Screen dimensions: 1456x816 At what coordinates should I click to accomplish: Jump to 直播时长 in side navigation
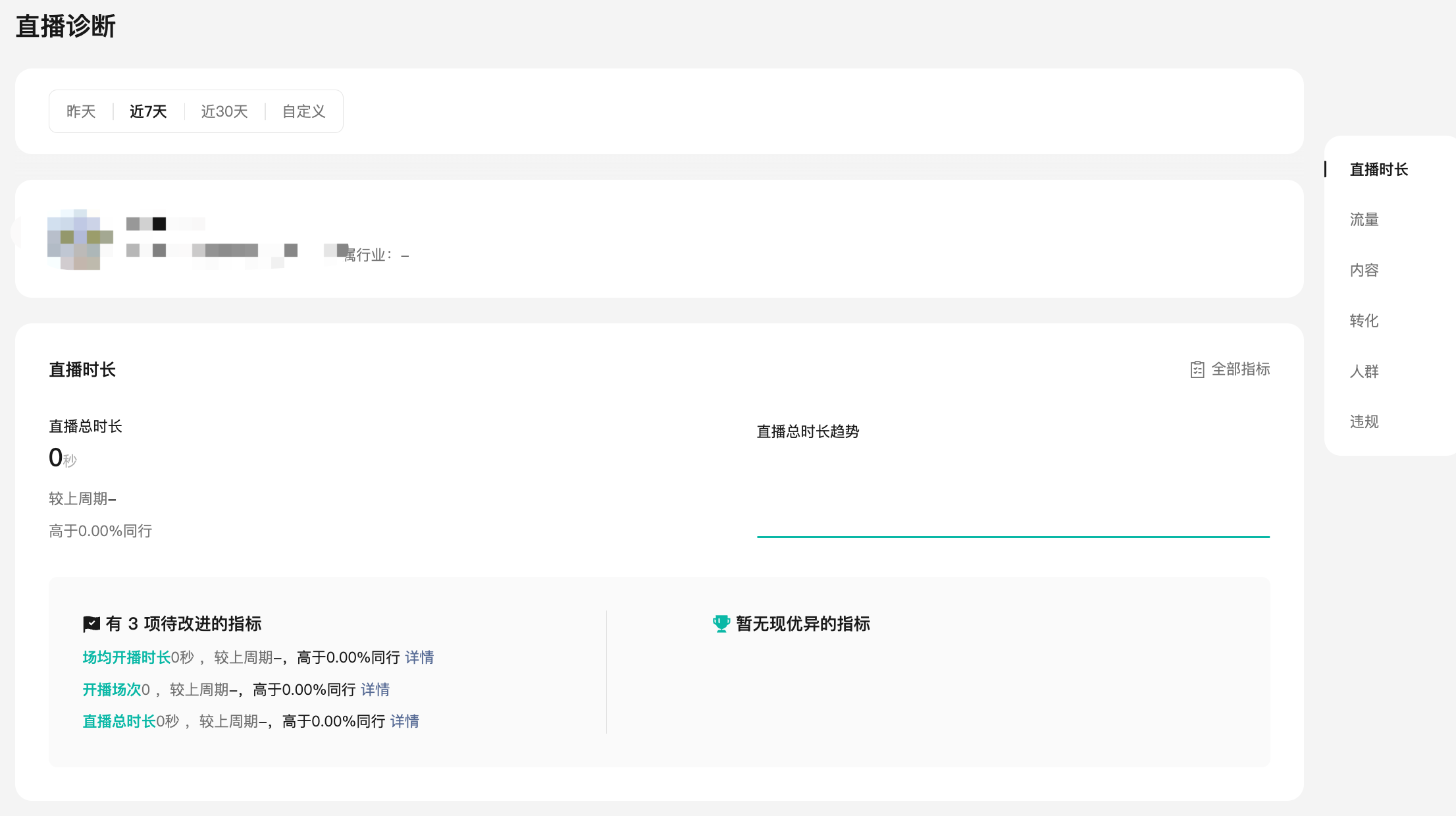point(1378,169)
